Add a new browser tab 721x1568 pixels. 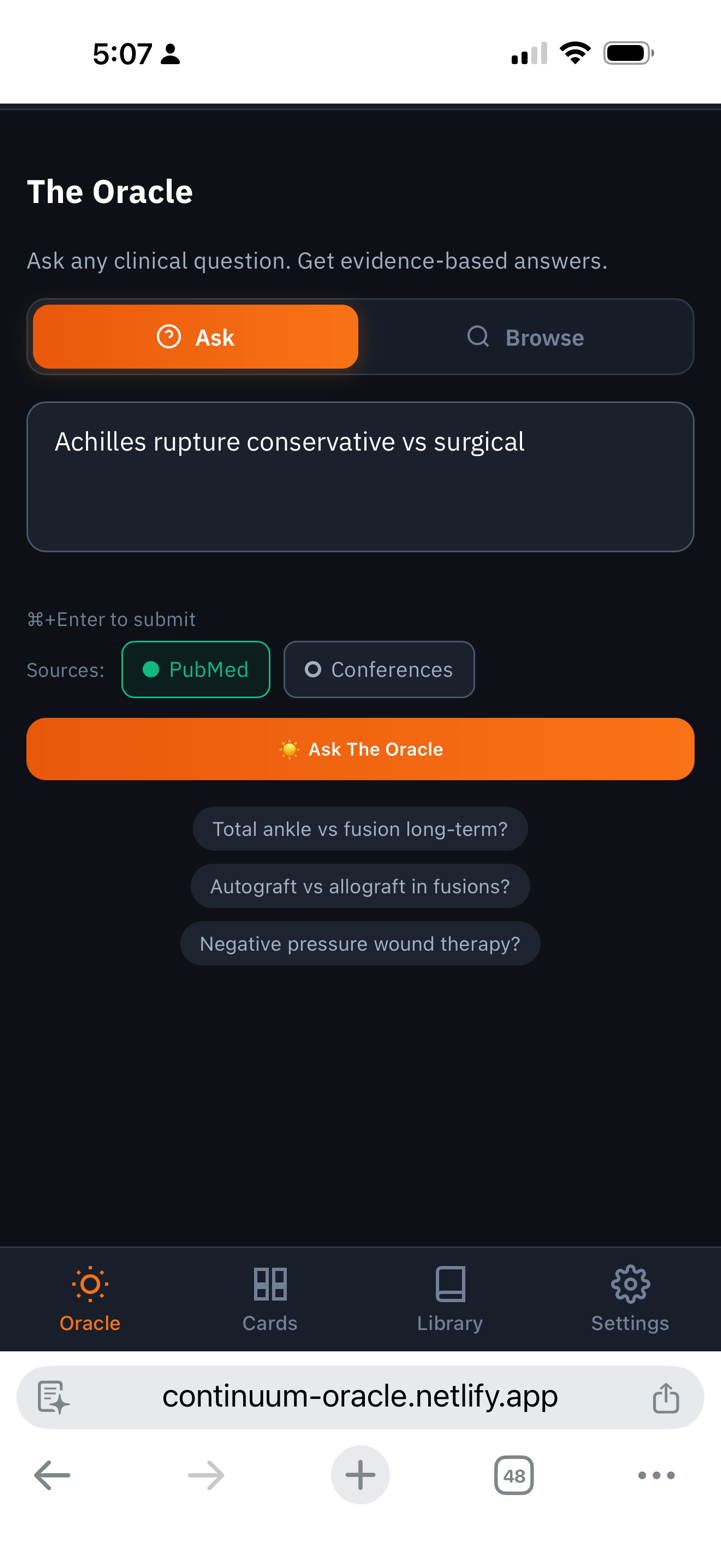point(360,1475)
